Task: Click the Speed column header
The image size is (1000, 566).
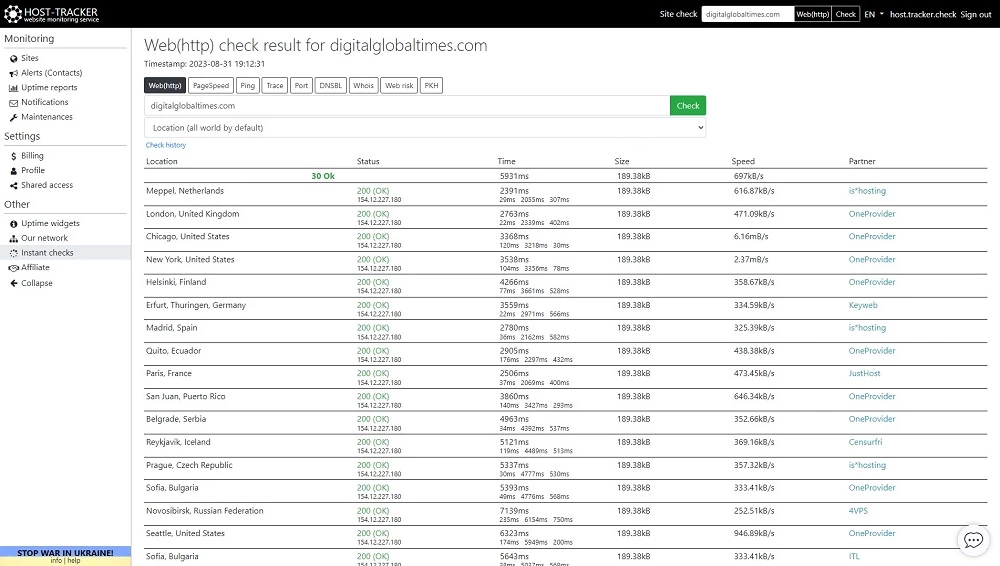Action: (x=743, y=161)
